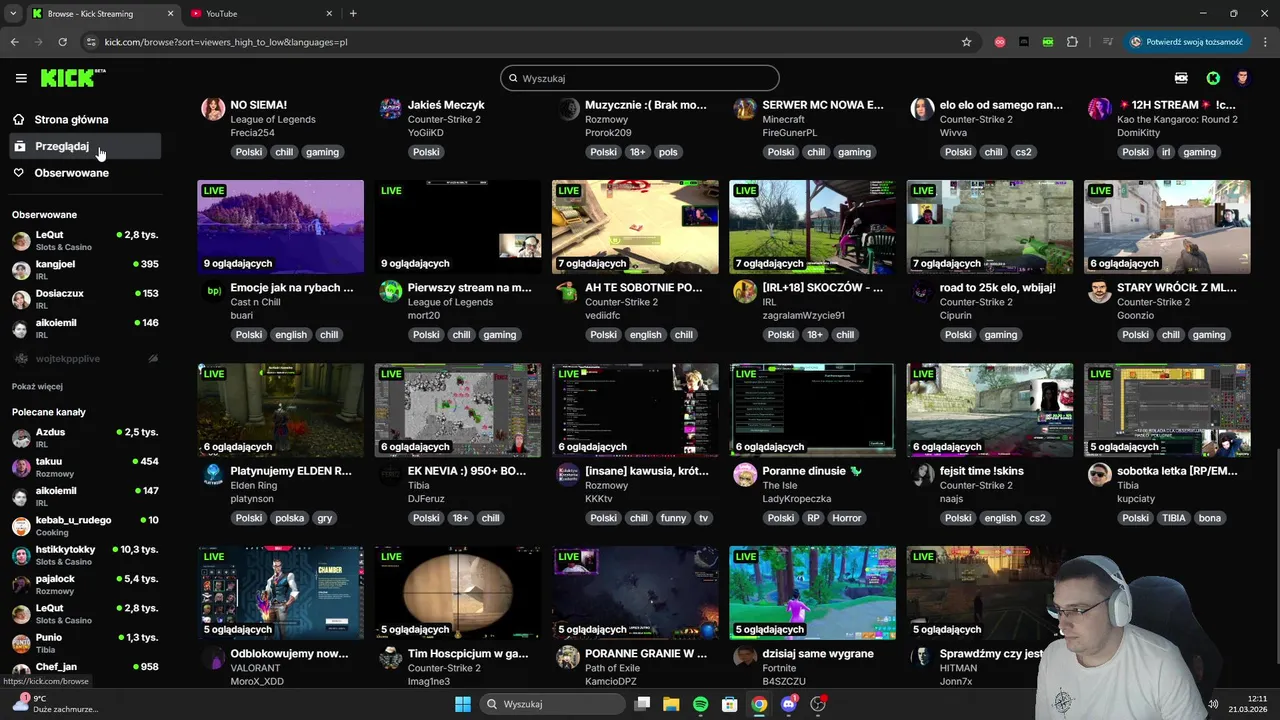Open kangjoel followed channel
Image resolution: width=1280 pixels, height=720 pixels.
point(85,270)
